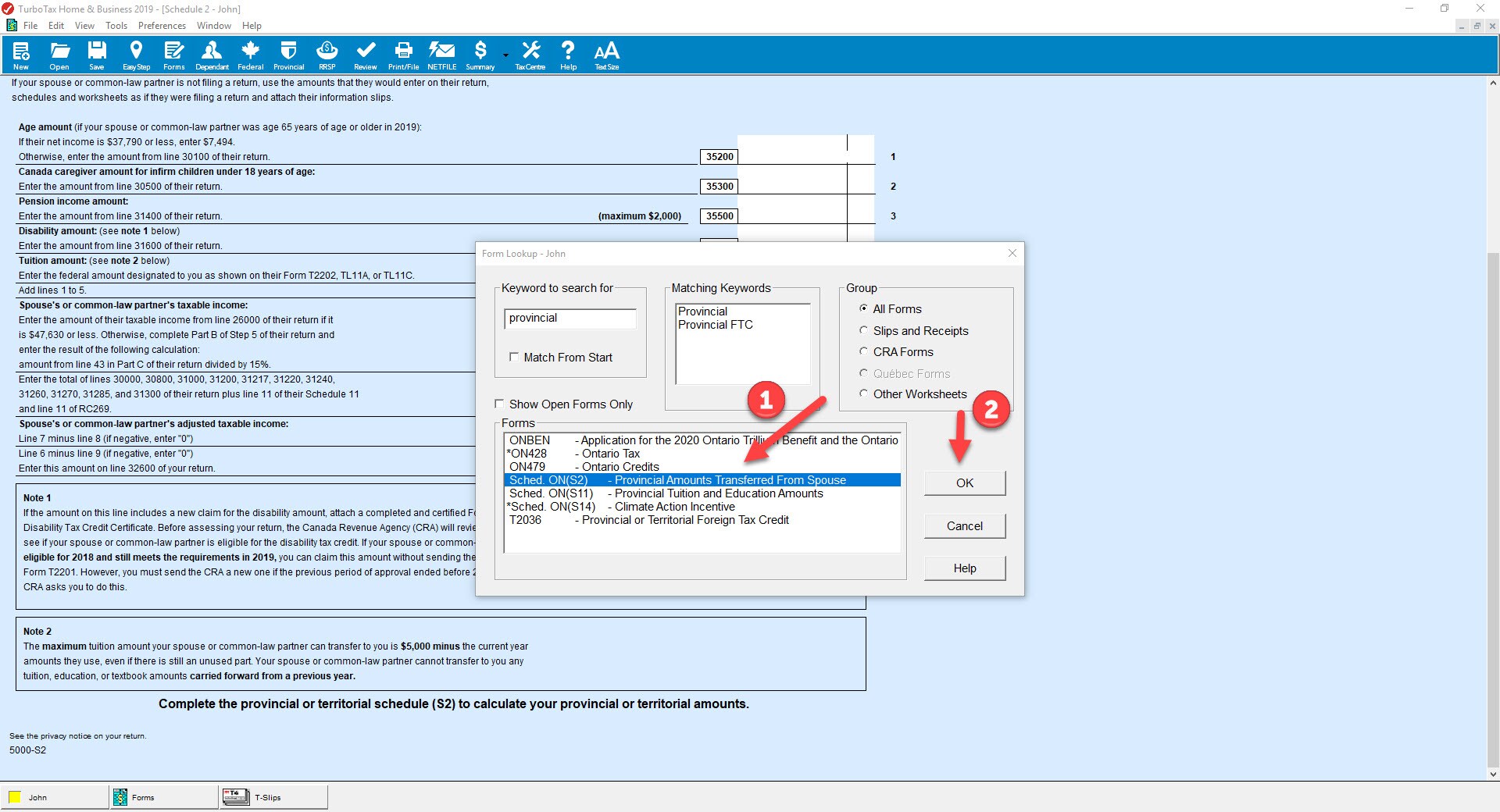Confirm form lookup with OK button
The image size is (1500, 812).
[x=965, y=483]
